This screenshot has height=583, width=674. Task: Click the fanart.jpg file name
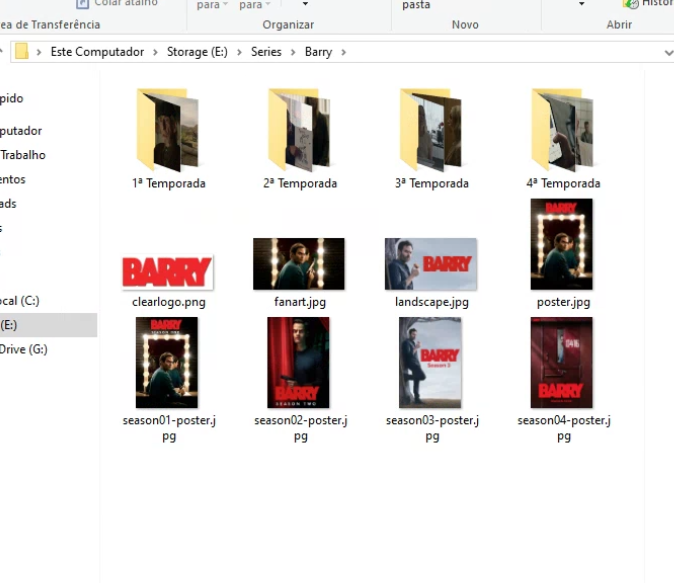[300, 302]
